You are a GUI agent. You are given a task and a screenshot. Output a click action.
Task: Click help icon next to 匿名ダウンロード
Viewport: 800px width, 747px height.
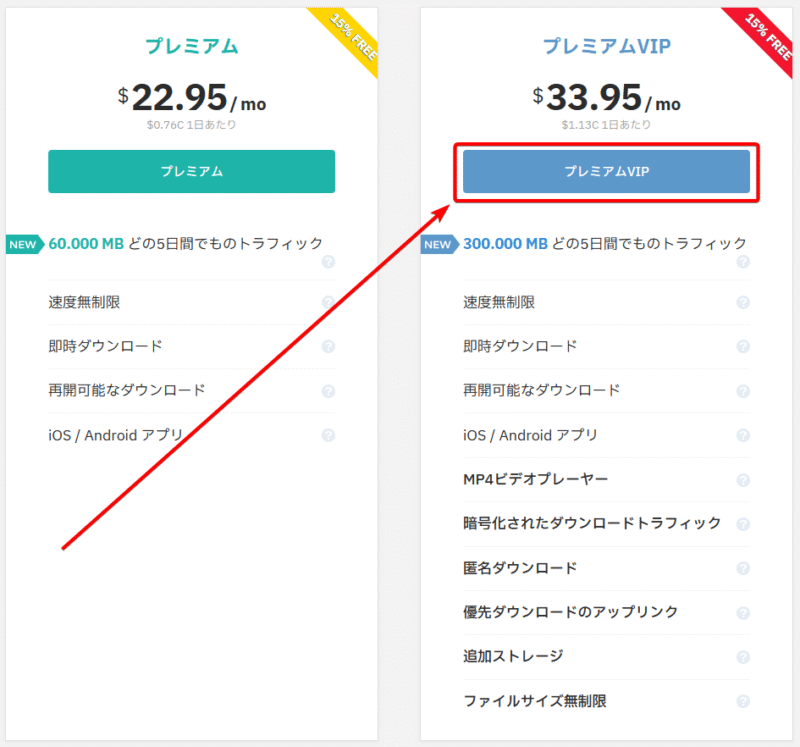pyautogui.click(x=743, y=568)
